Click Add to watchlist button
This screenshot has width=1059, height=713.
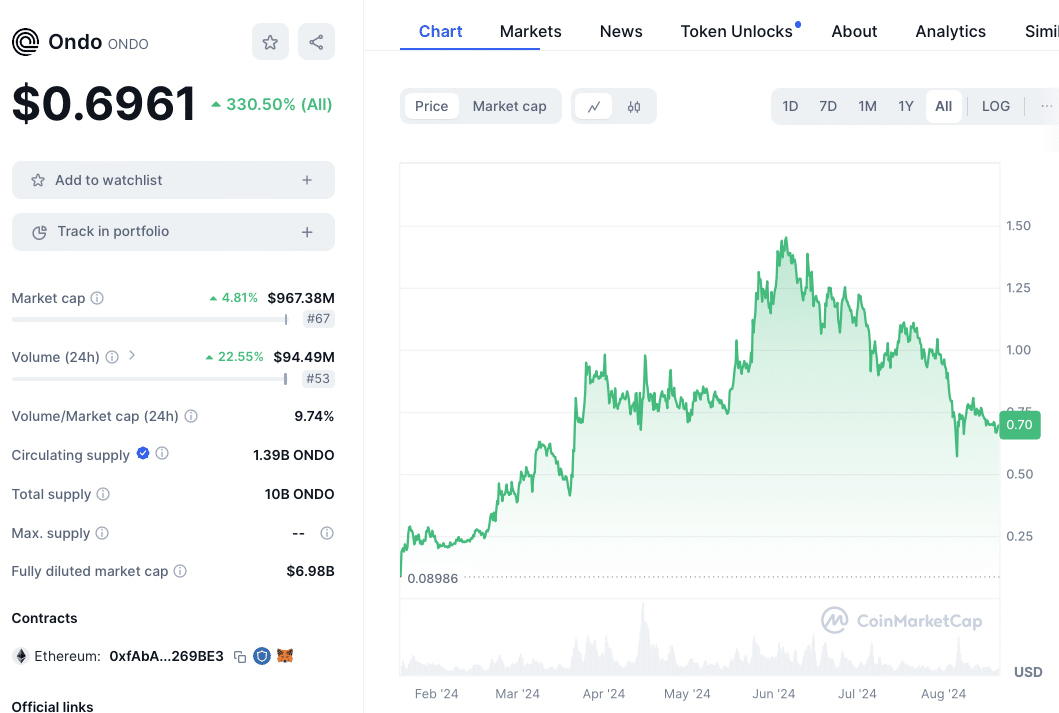174,180
